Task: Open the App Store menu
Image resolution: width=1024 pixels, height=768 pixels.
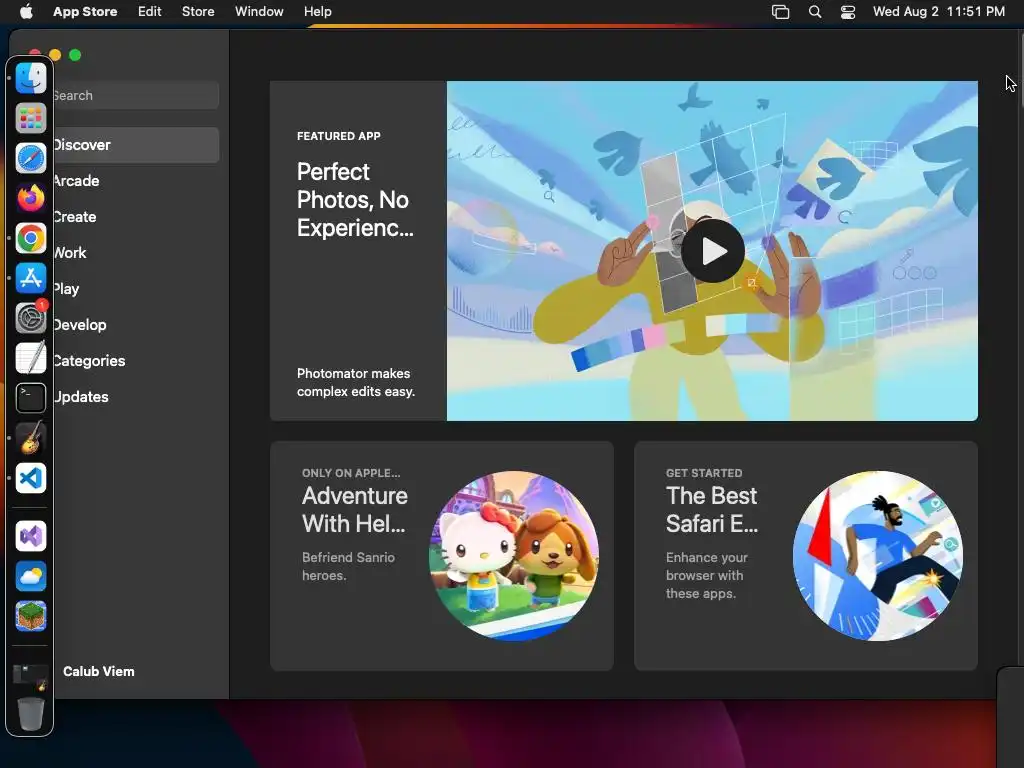Action: click(x=85, y=12)
